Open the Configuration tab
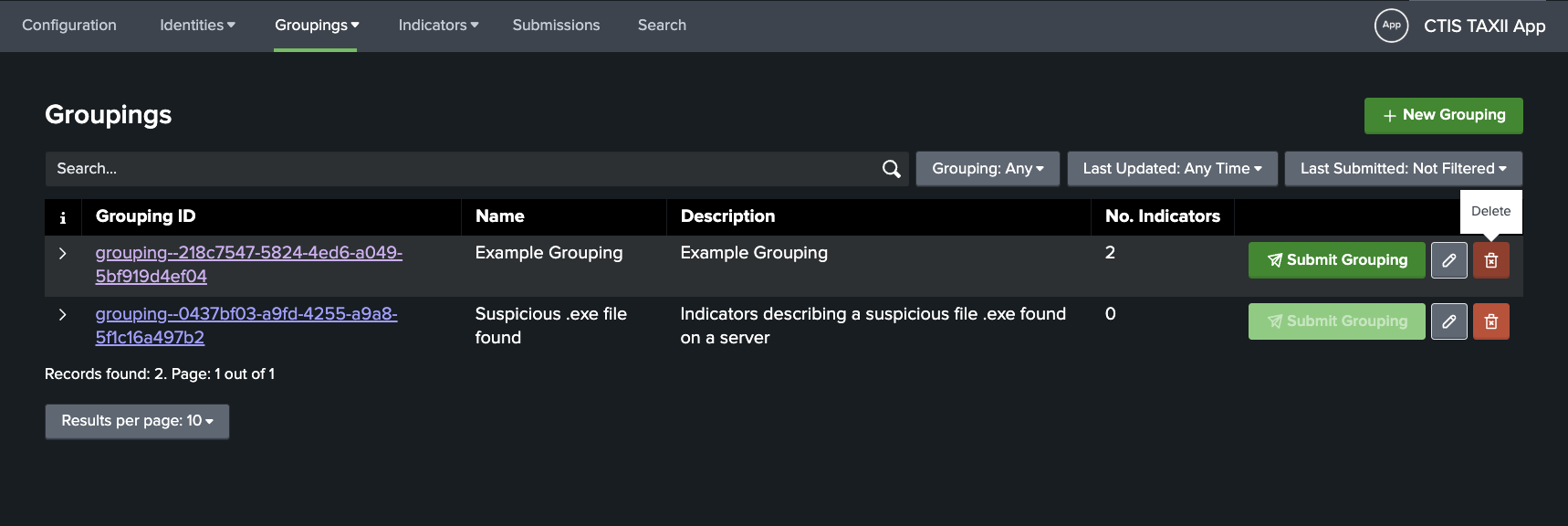 69,26
